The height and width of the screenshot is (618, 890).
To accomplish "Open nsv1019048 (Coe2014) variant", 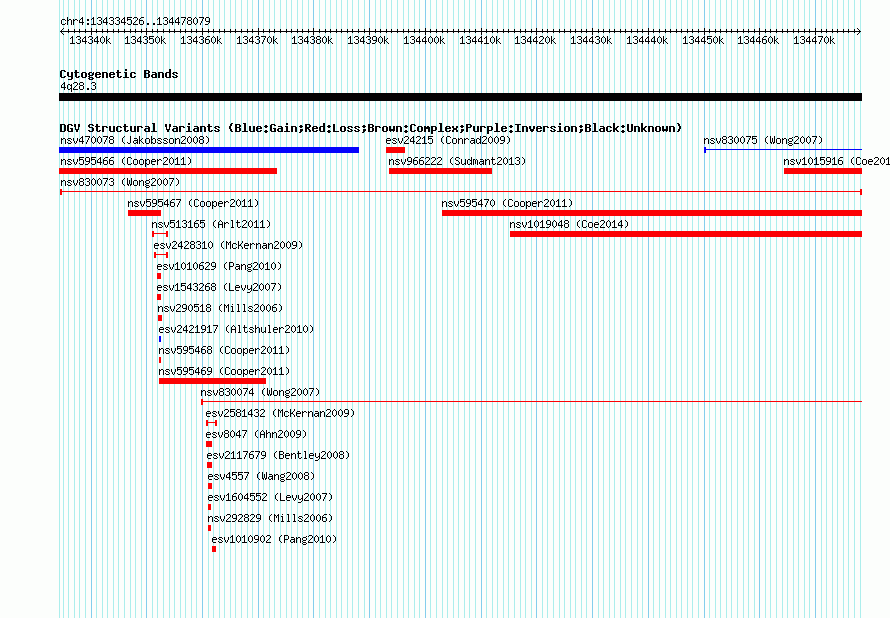I will tap(569, 224).
